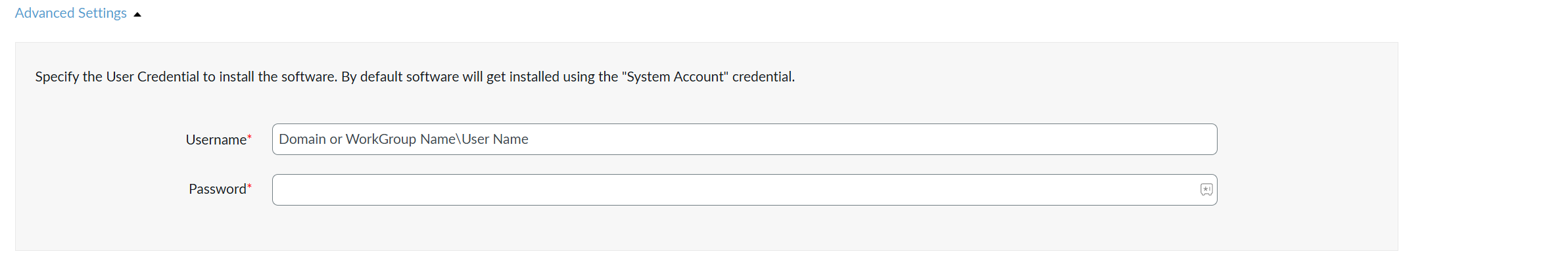The image size is (1568, 266).
Task: Click the red asterisk beside Username
Action: (x=250, y=137)
